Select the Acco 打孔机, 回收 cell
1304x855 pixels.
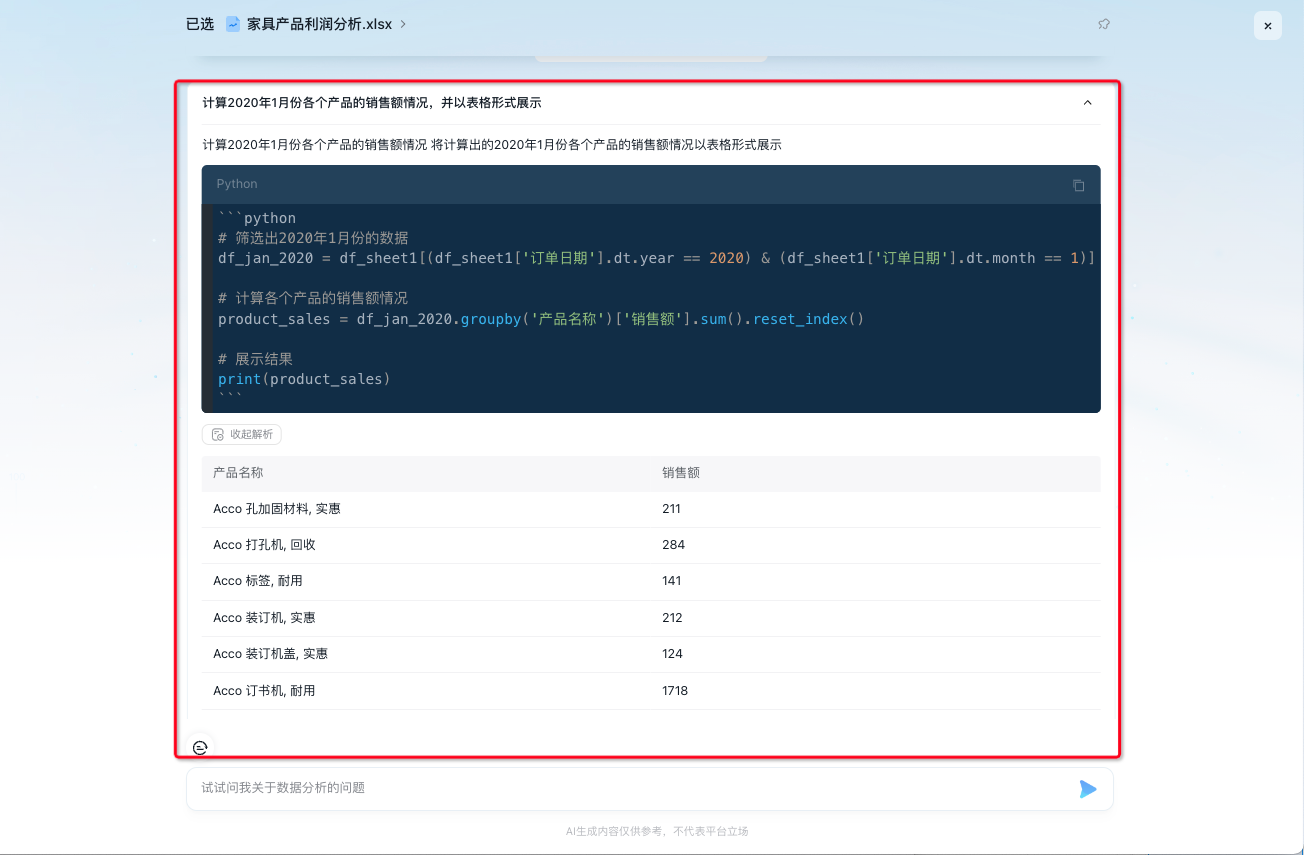coord(264,545)
